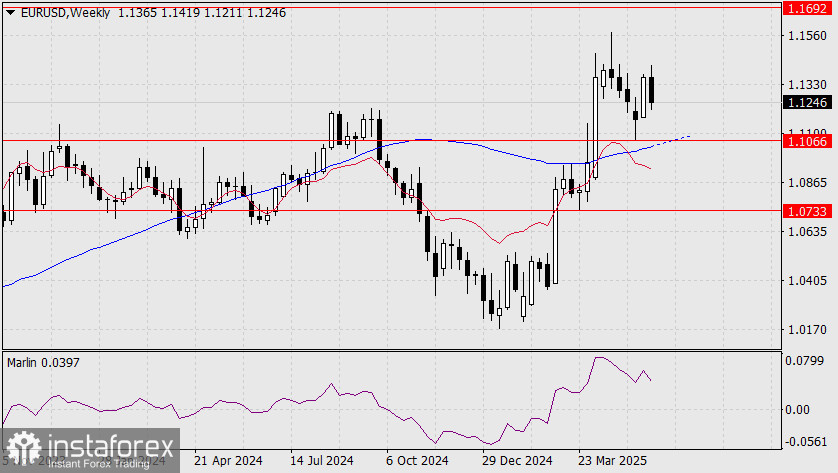Screen dimensions: 838x473
Task: Select the 1.0733 red price level label
Action: [808, 211]
